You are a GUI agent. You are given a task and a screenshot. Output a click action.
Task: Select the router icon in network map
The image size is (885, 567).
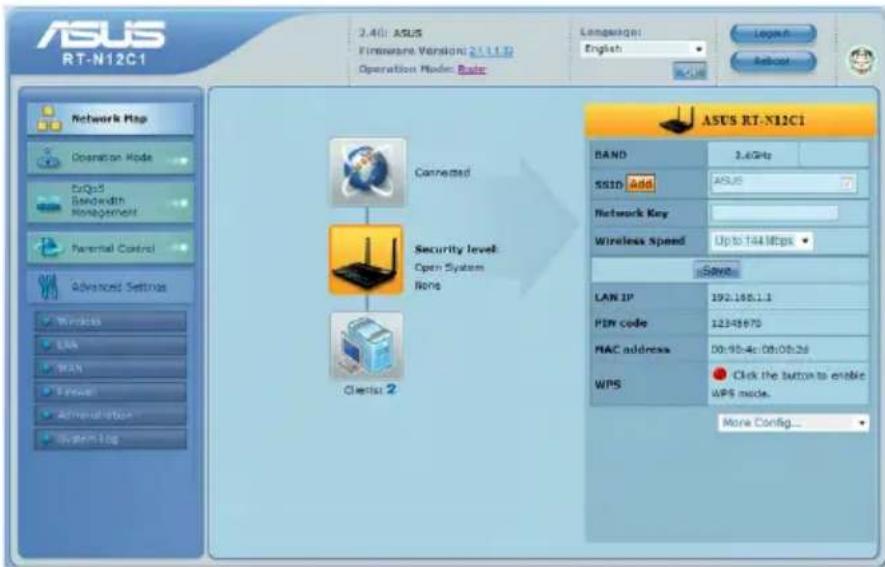point(366,260)
